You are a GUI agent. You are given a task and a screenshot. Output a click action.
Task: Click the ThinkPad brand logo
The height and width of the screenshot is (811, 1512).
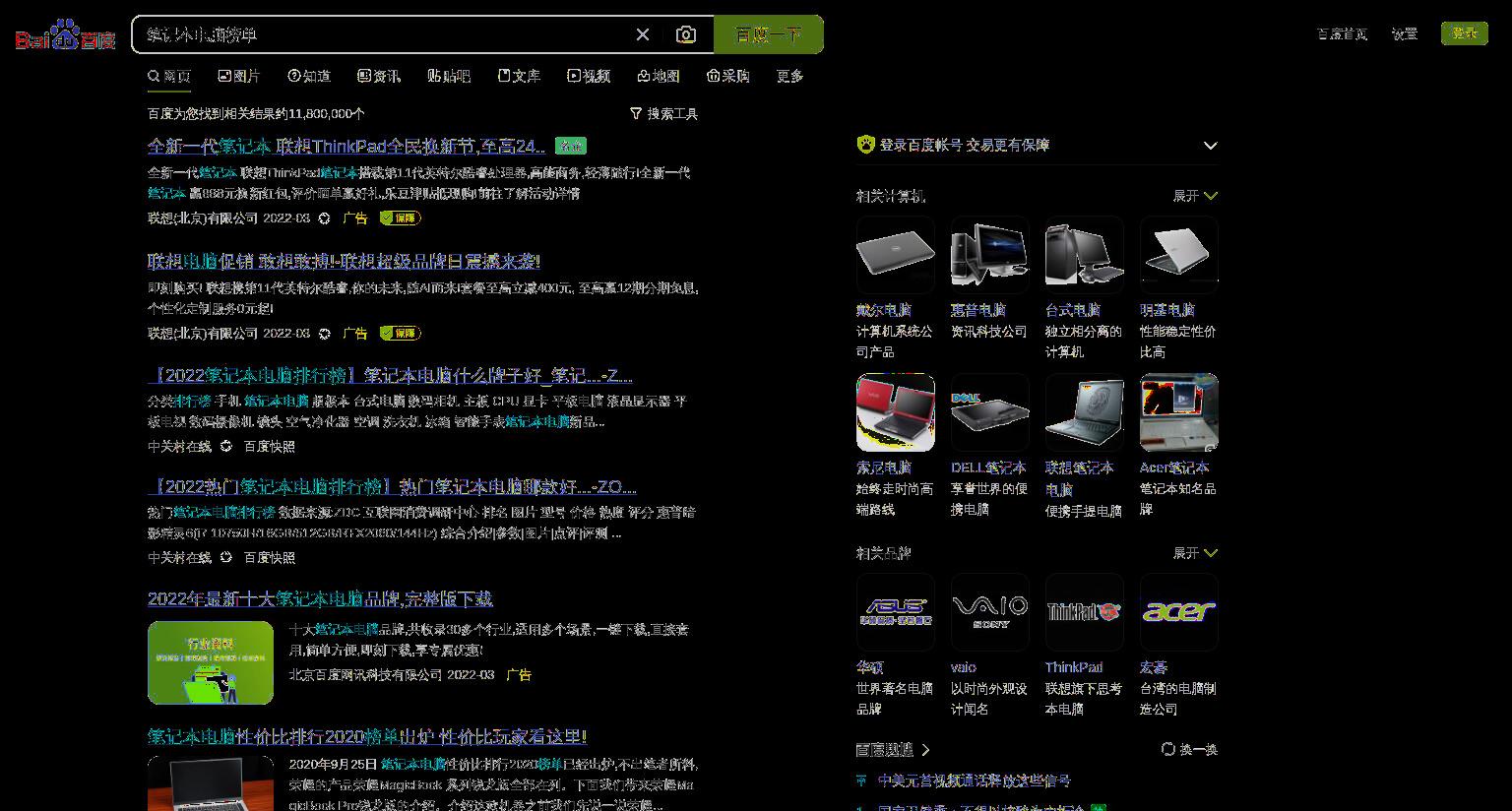coord(1085,612)
